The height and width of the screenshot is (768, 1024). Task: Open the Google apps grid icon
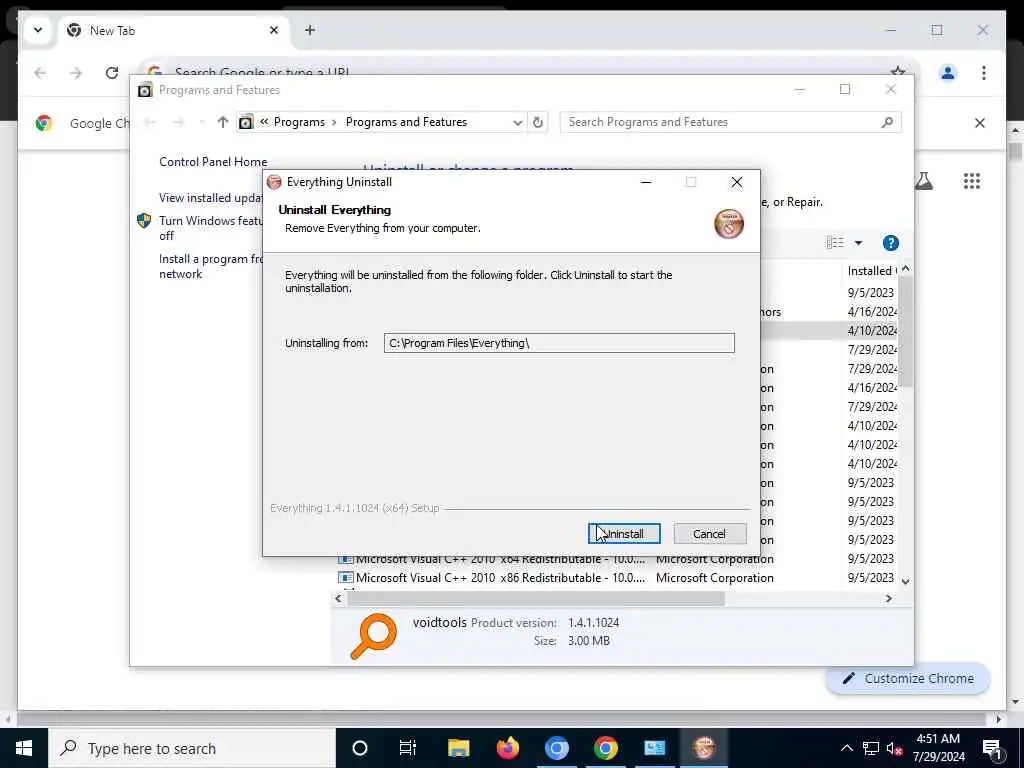pyautogui.click(x=972, y=181)
